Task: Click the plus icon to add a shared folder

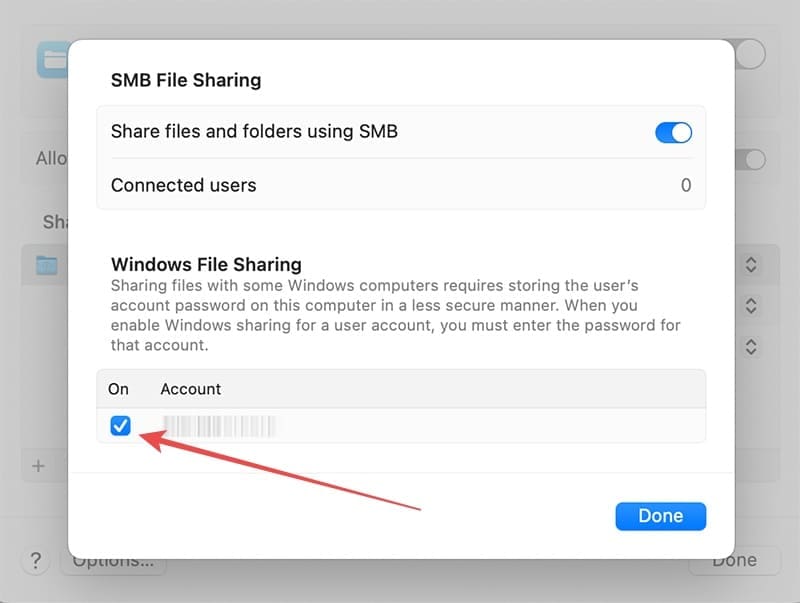Action: tap(37, 465)
